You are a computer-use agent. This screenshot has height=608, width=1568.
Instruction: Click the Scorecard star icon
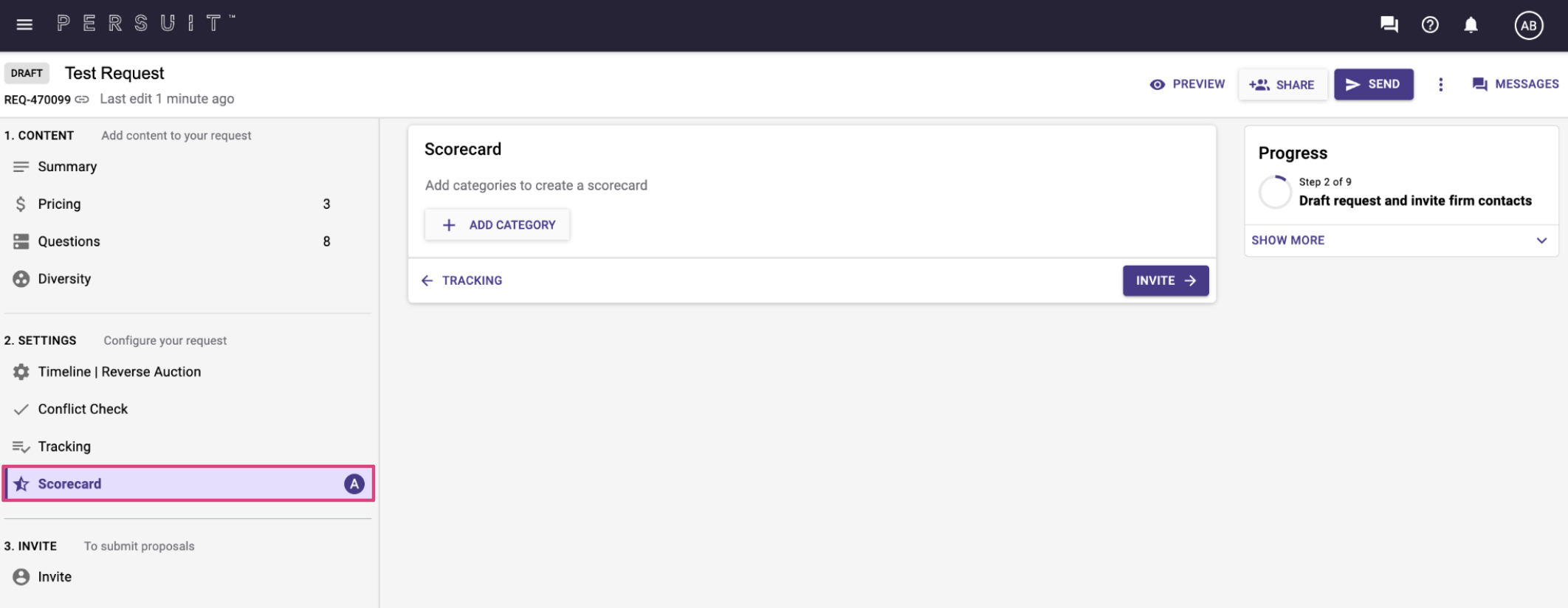(21, 484)
